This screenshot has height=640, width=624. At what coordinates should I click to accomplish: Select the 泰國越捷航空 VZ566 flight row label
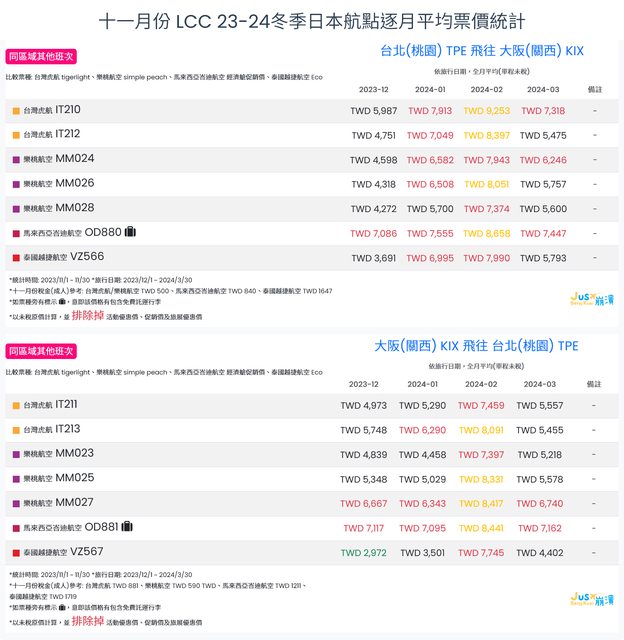point(63,258)
